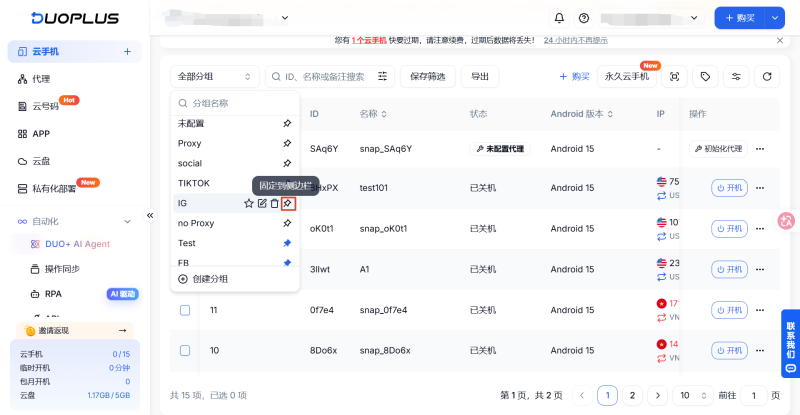This screenshot has width=800, height=415.
Task: Pin the social group to sidebar
Action: tap(287, 163)
